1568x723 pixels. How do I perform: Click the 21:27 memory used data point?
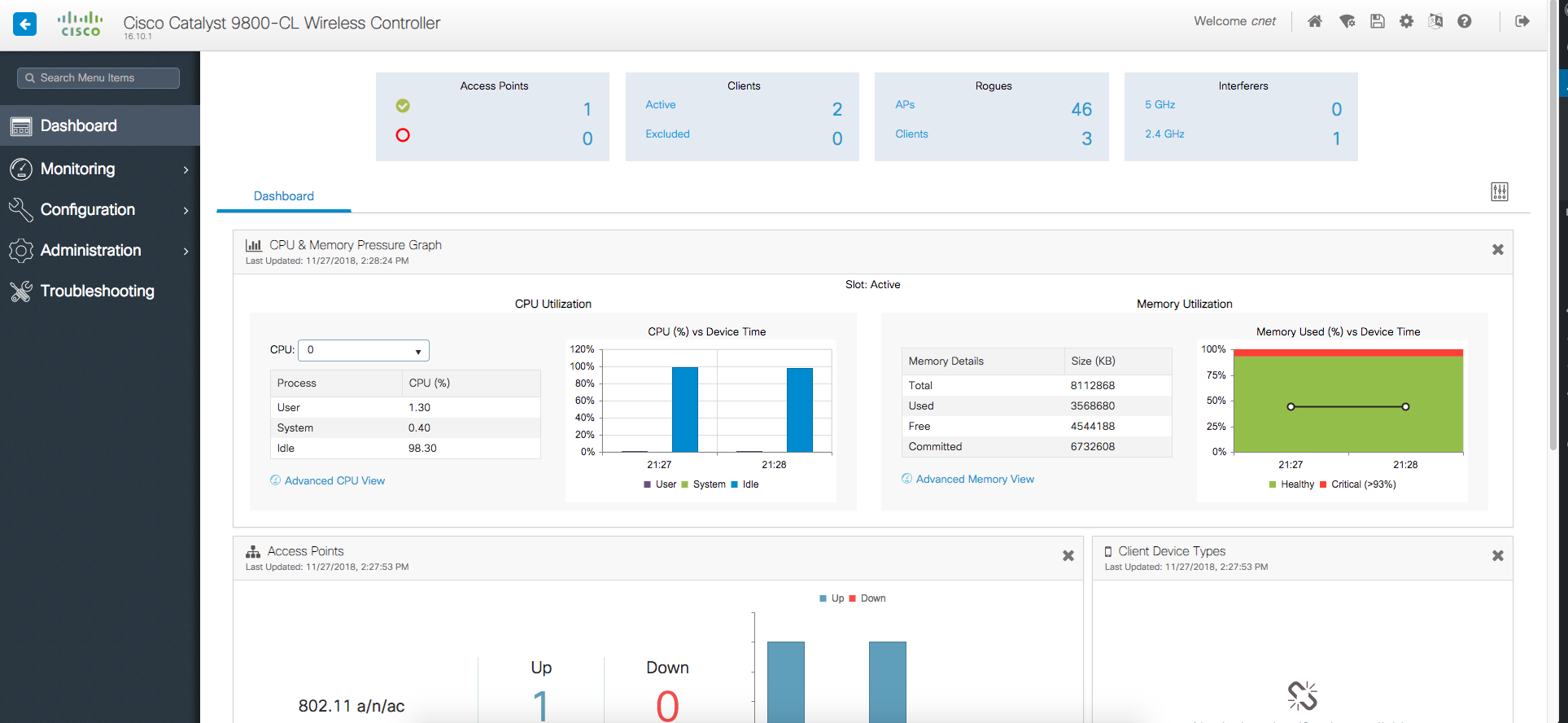(x=1291, y=406)
